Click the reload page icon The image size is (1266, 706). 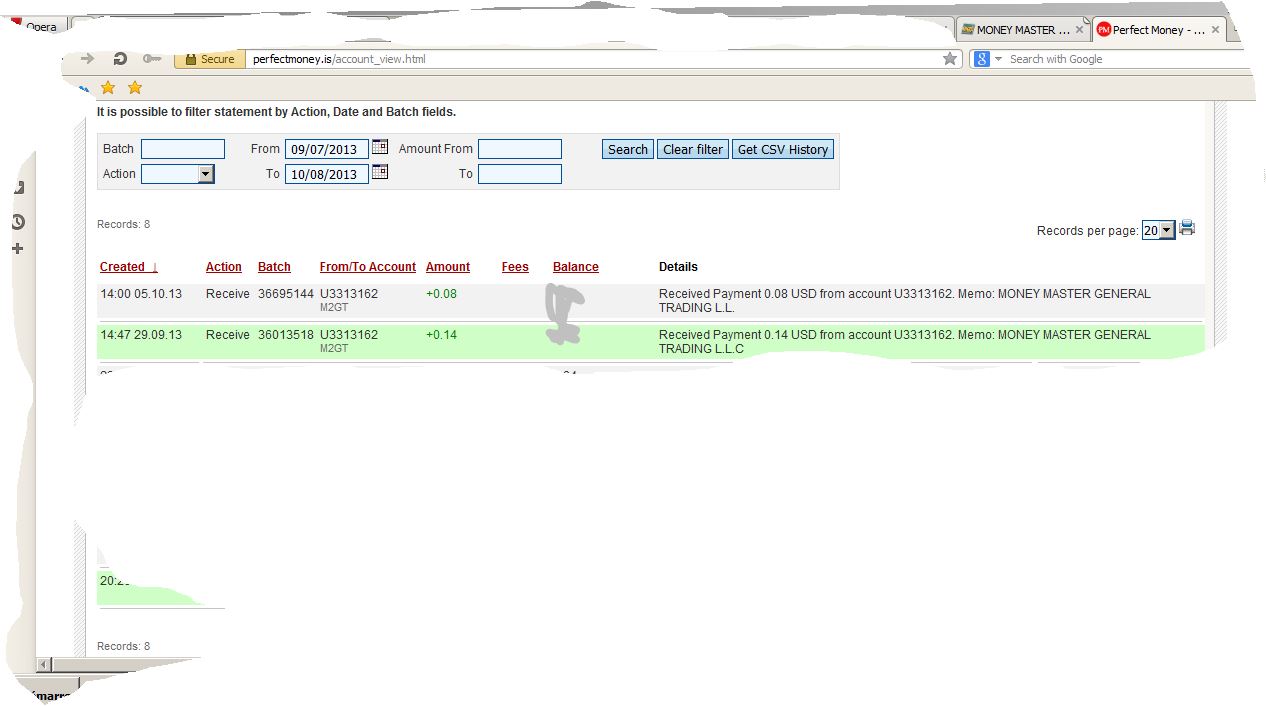click(120, 59)
